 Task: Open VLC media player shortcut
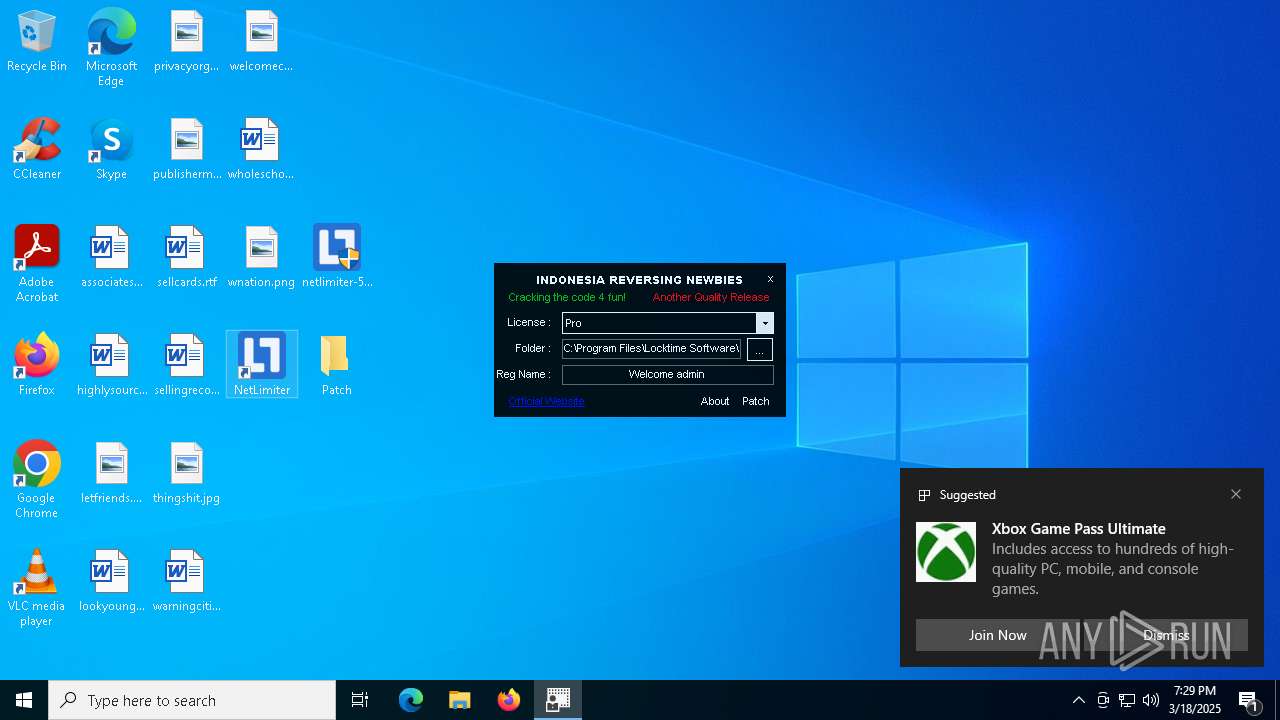point(37,588)
